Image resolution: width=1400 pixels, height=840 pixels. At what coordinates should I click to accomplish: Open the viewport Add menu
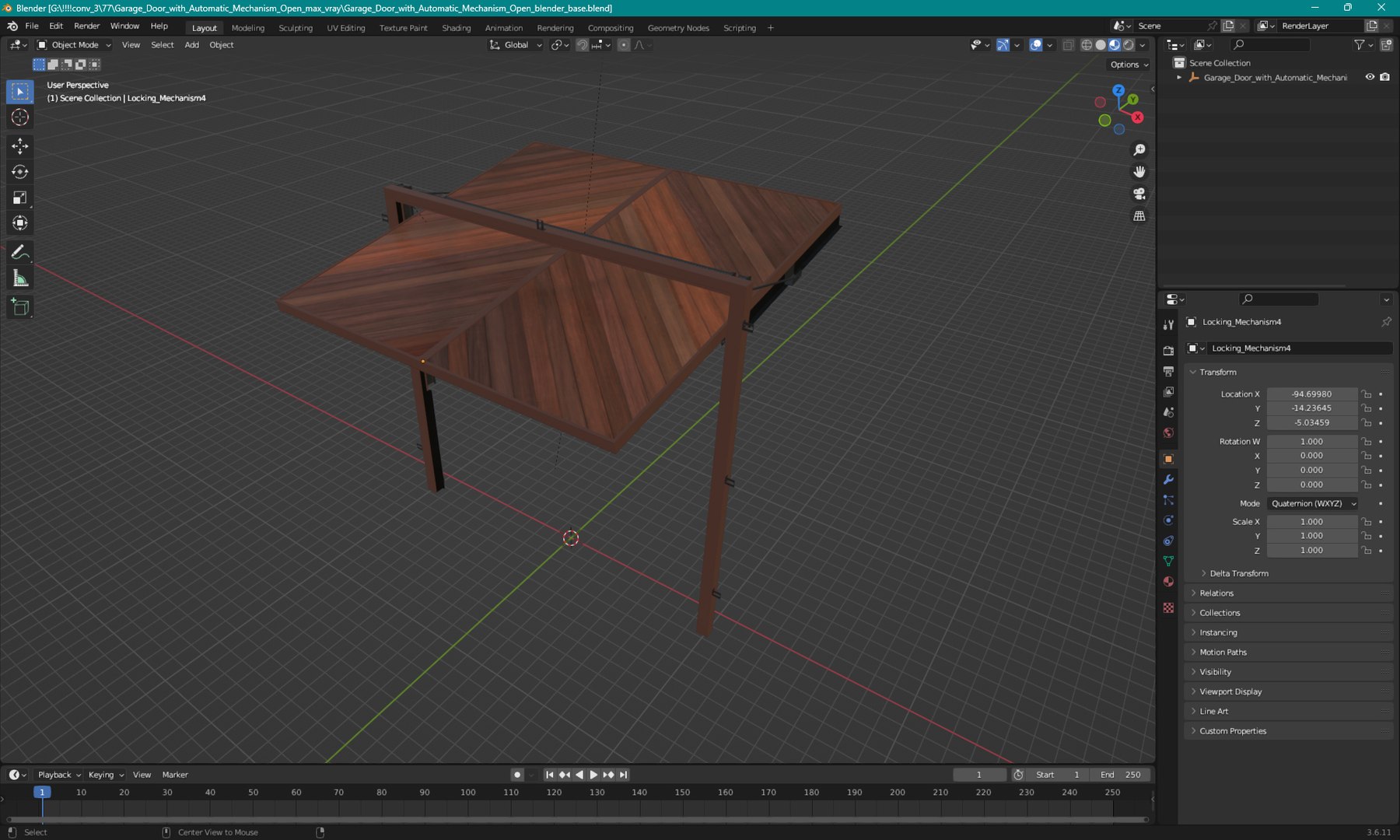click(191, 45)
